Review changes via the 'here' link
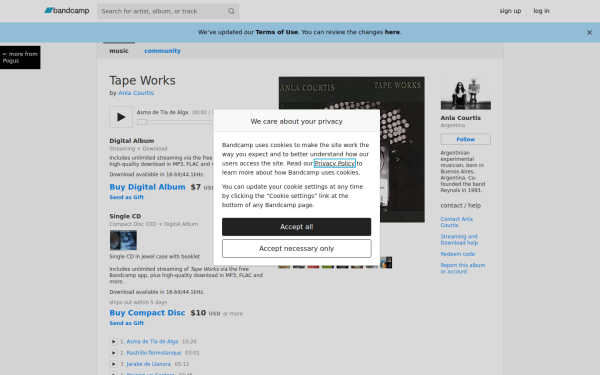 click(392, 32)
